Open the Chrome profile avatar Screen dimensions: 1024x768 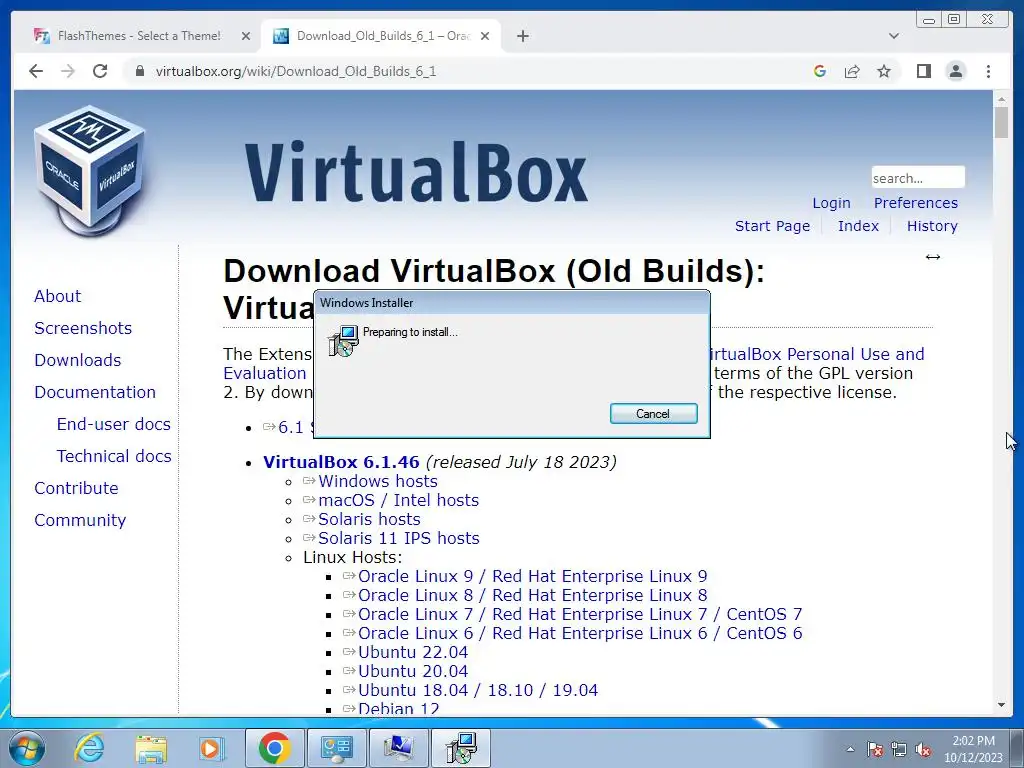point(955,71)
